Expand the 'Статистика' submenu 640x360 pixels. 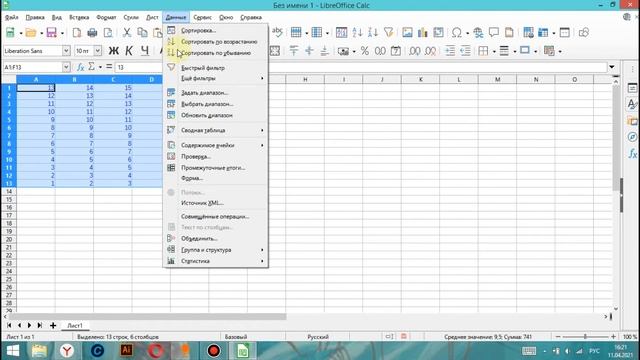point(216,261)
